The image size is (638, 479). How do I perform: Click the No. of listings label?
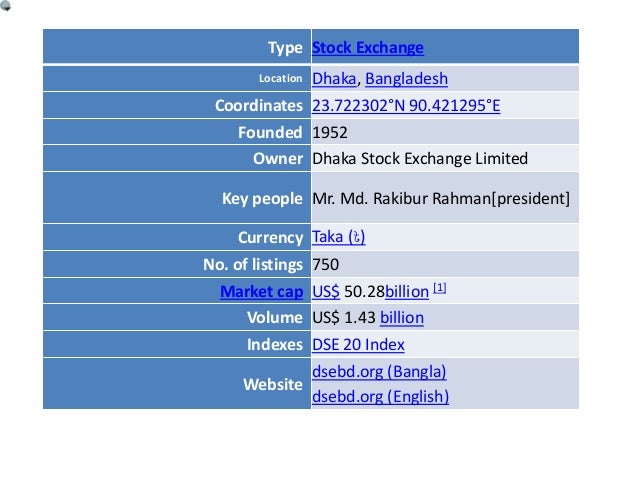coord(253,265)
